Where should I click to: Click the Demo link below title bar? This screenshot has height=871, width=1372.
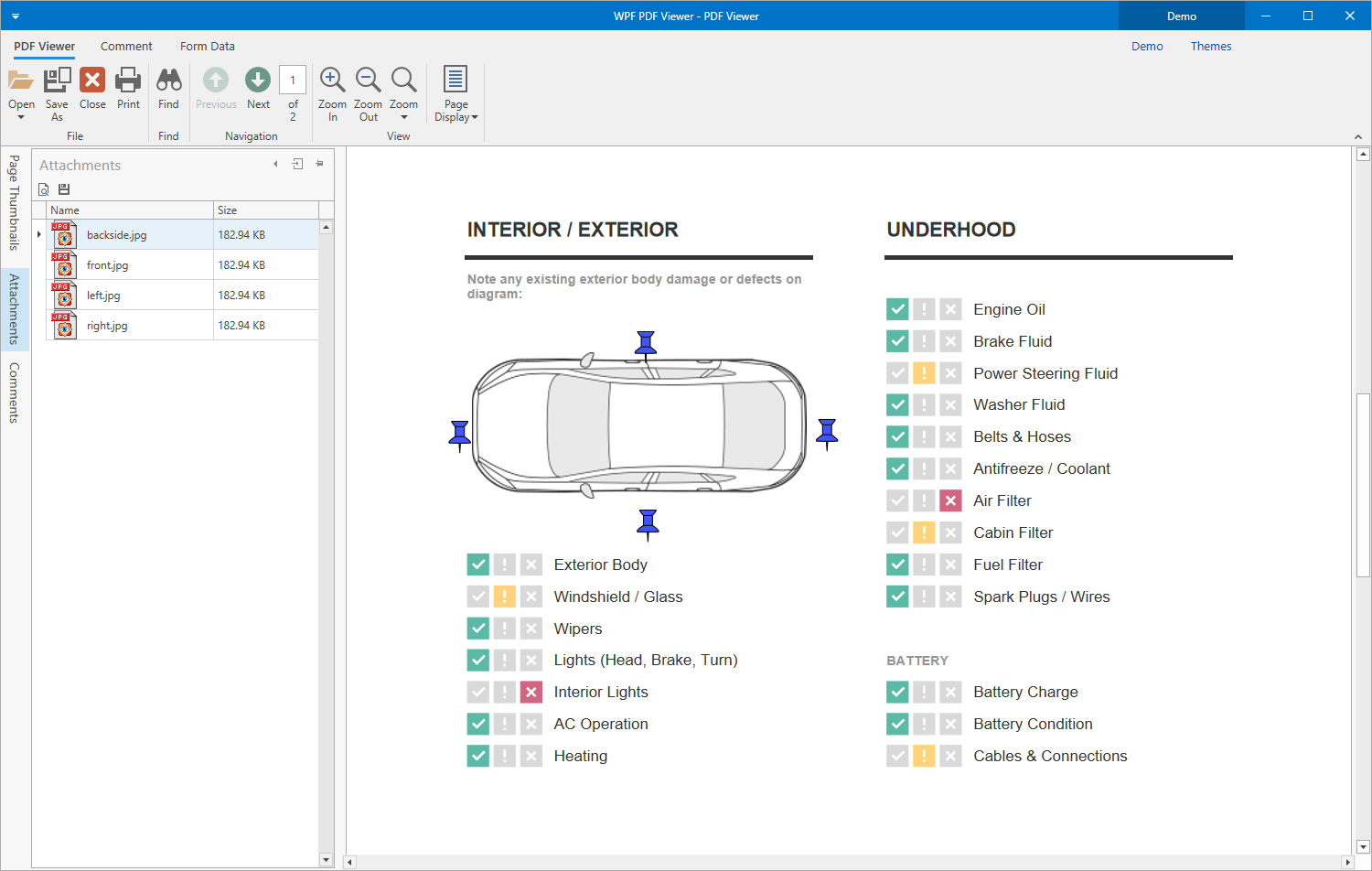click(1147, 47)
